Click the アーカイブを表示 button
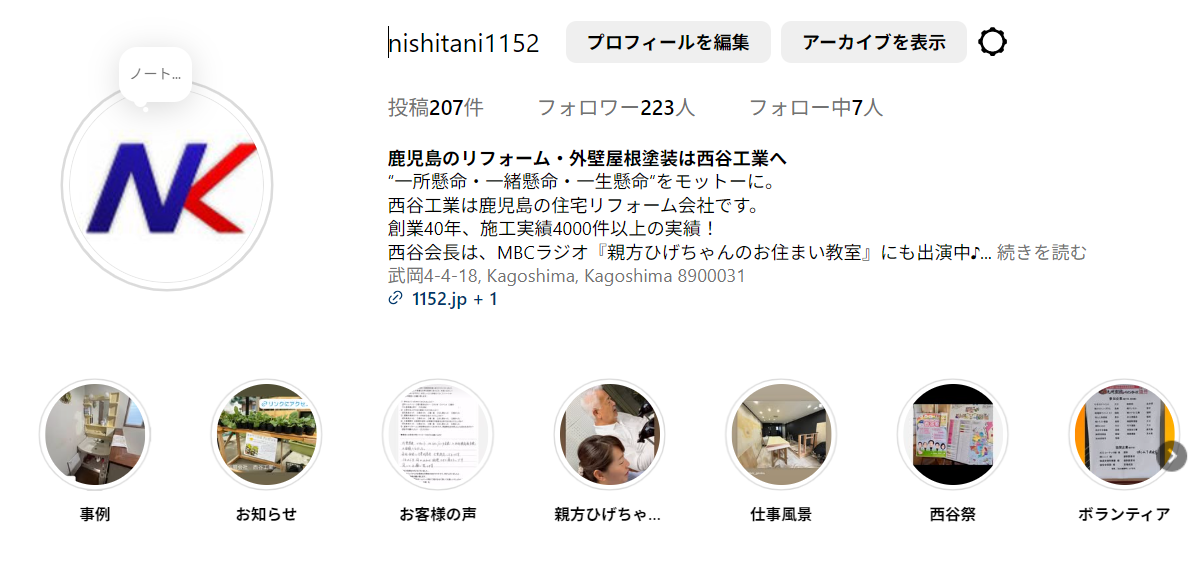The height and width of the screenshot is (574, 1198). 873,42
